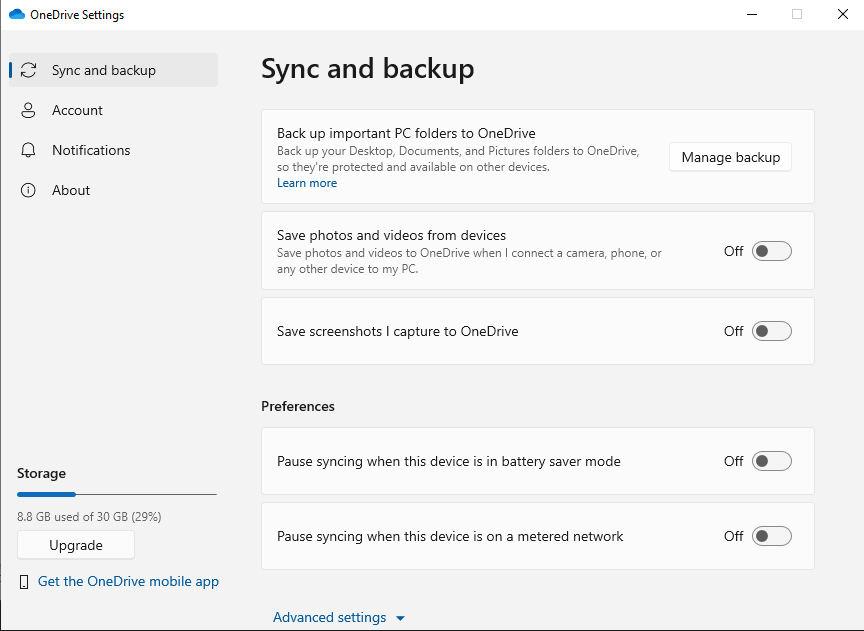This screenshot has height=631, width=864.
Task: Click the About info circle icon
Action: (x=28, y=190)
